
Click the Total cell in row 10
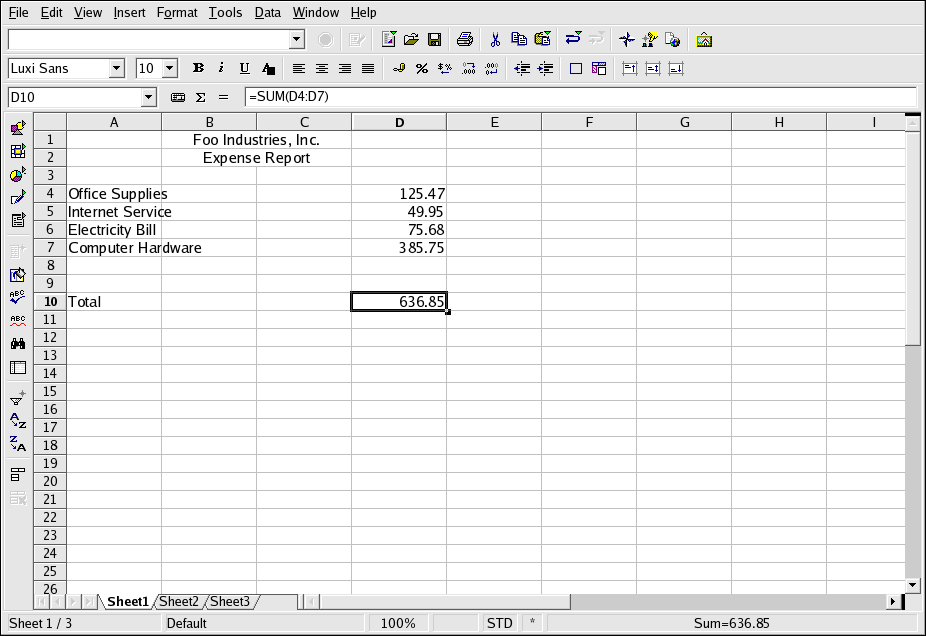pos(113,302)
